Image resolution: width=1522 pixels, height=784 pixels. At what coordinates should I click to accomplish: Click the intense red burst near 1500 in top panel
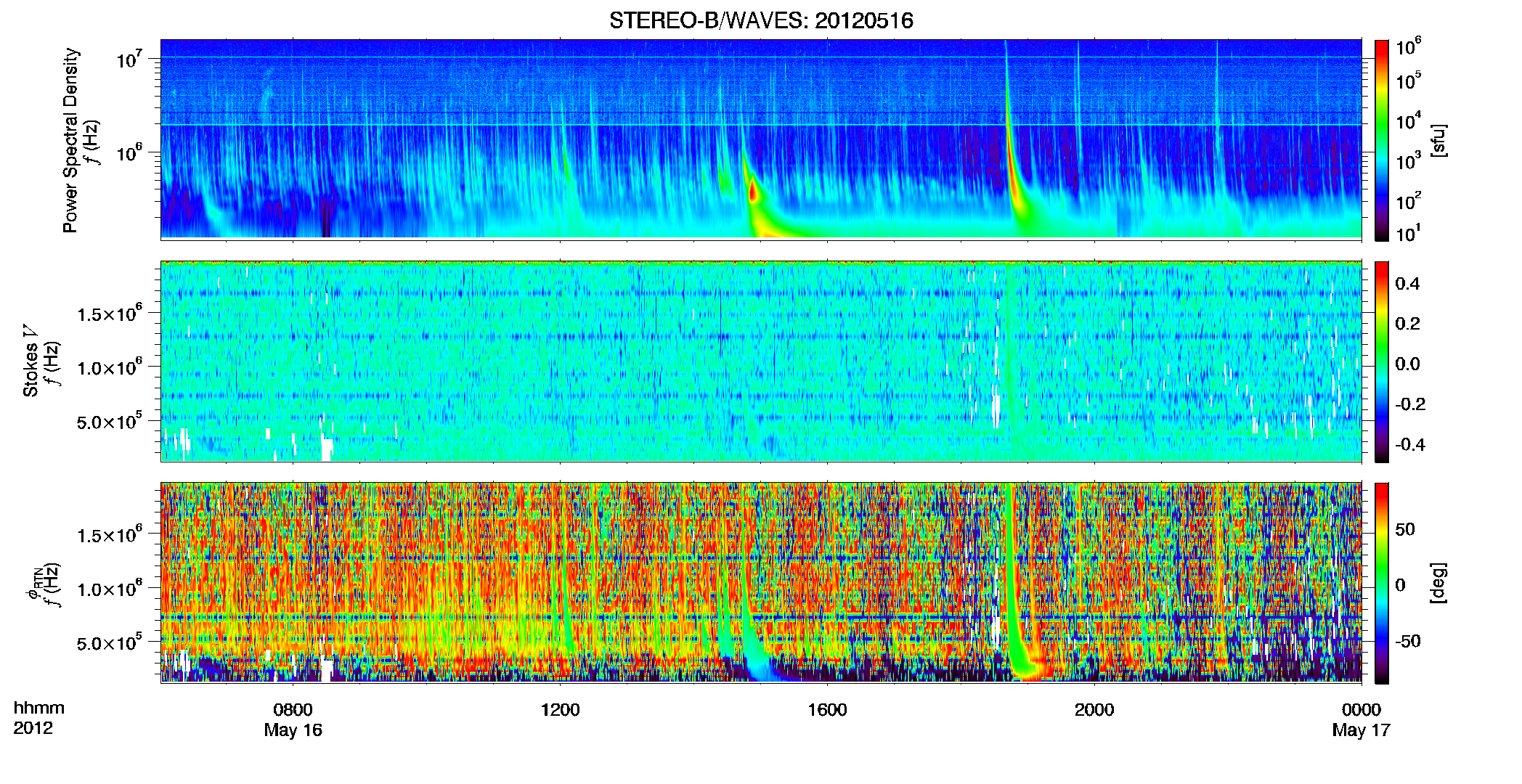(754, 192)
